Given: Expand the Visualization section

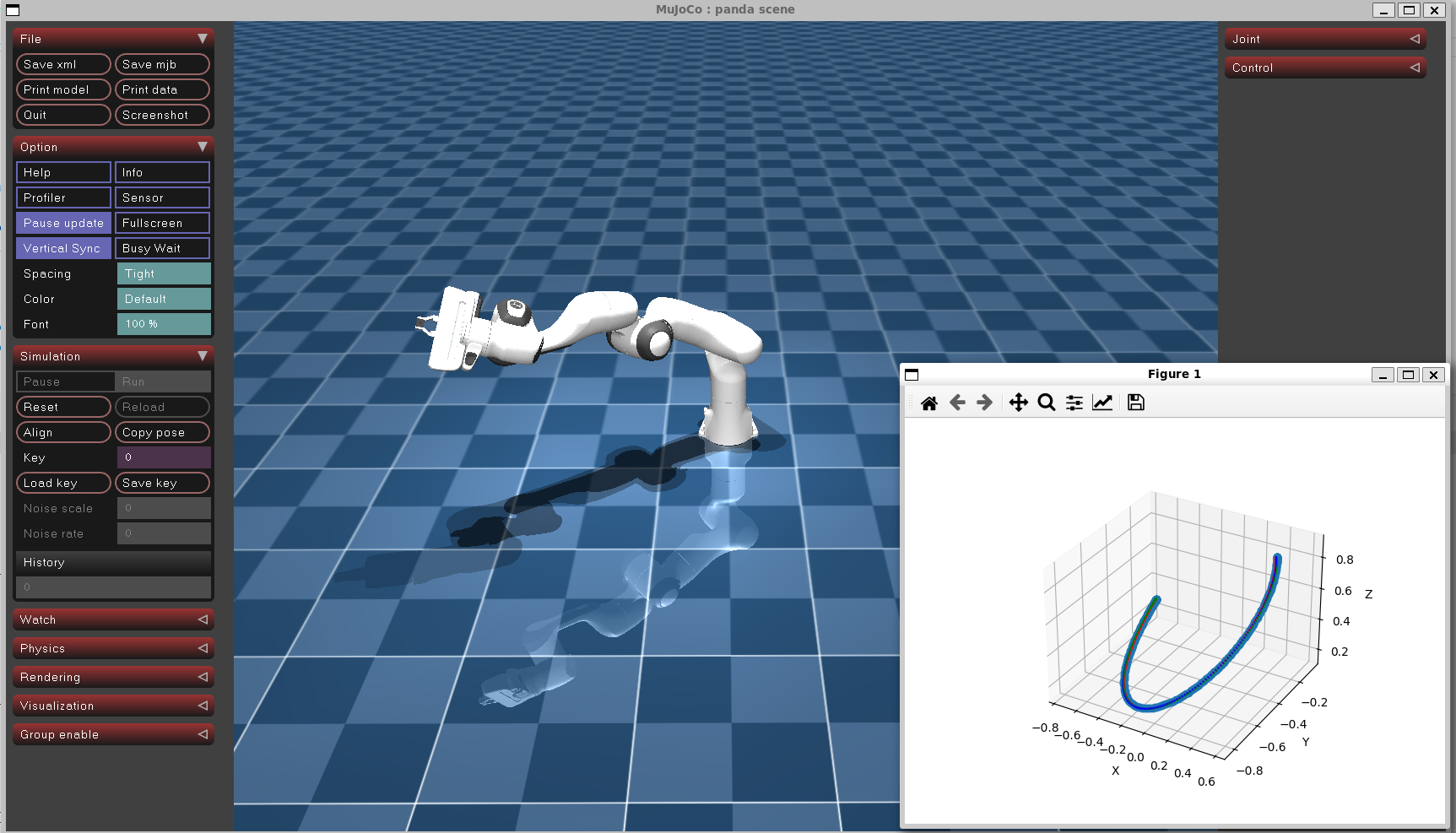Looking at the screenshot, I should pos(113,706).
